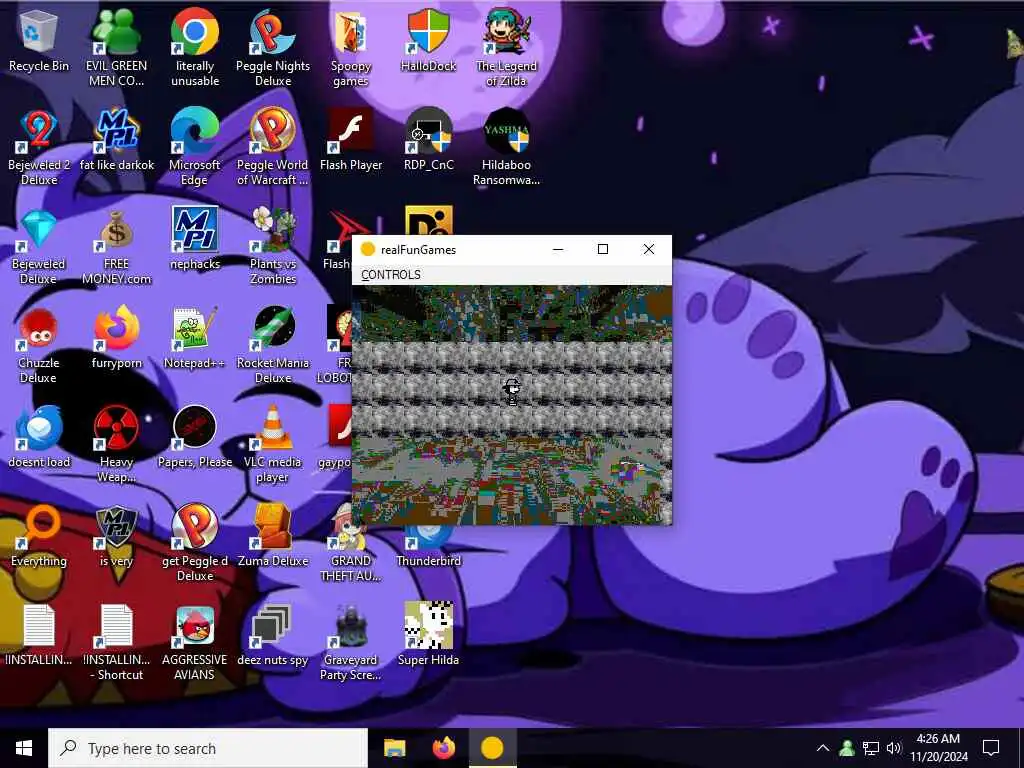Open the !INSTALLIN... - Shortcut file
1024x768 pixels.
point(116,643)
